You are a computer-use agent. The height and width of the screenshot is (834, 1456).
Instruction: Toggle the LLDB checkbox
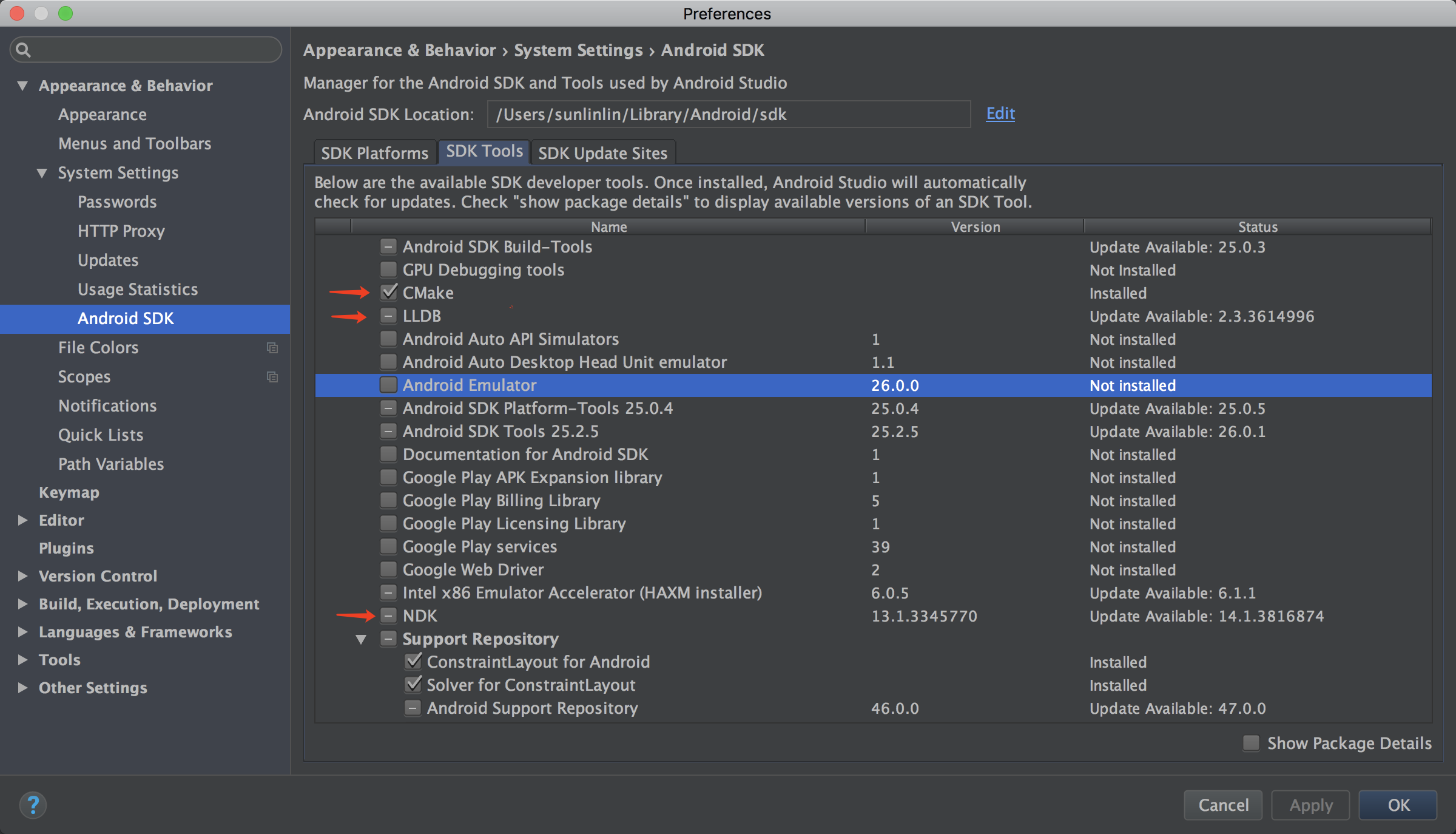388,316
